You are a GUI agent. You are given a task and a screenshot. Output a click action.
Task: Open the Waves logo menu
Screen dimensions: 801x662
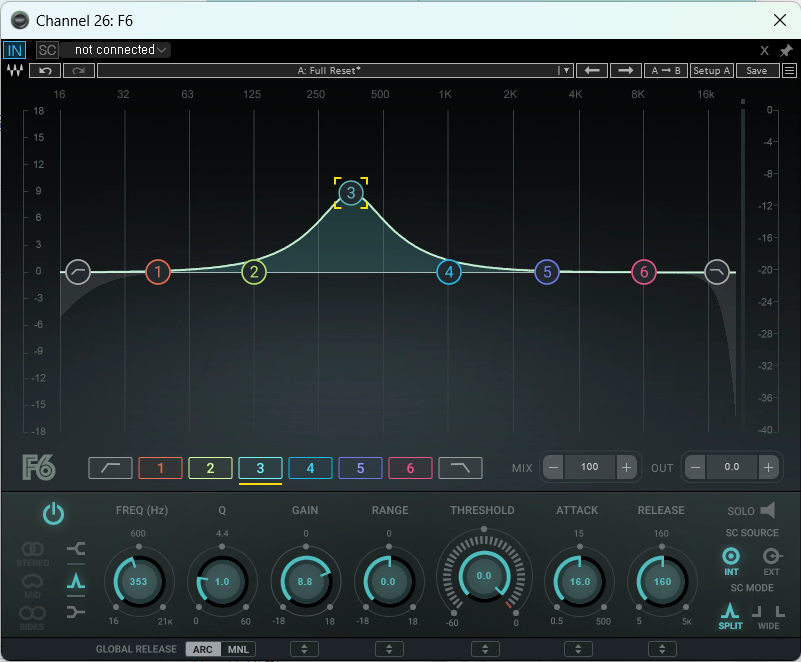pyautogui.click(x=15, y=71)
